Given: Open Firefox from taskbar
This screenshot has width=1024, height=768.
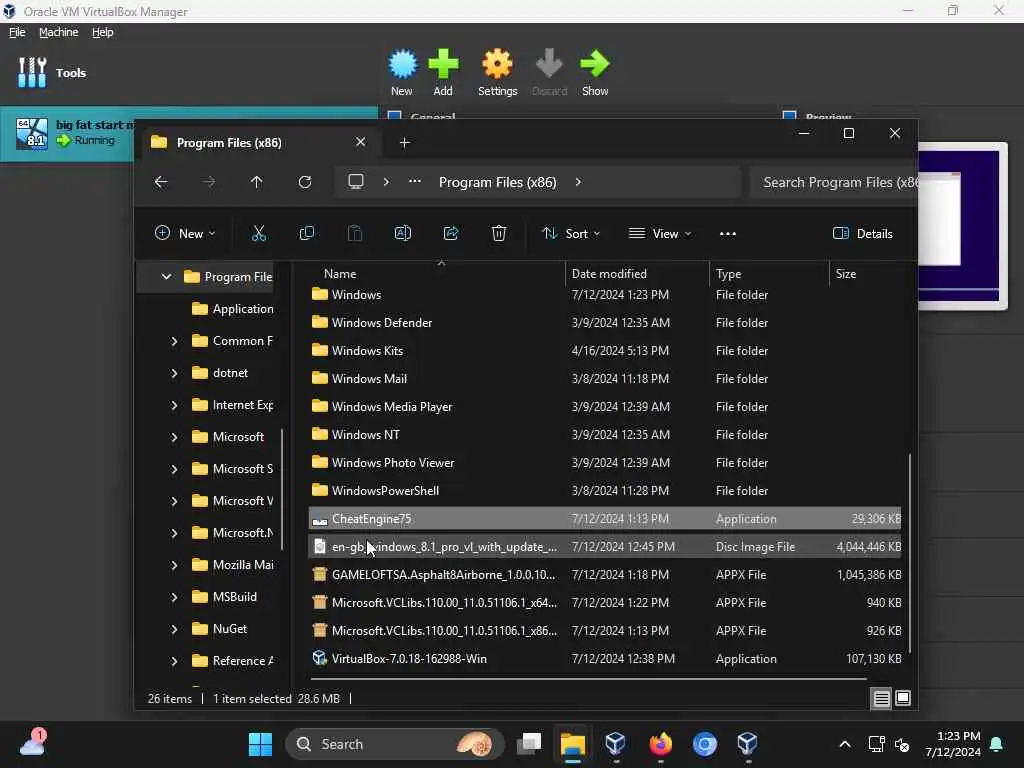Looking at the screenshot, I should point(660,744).
